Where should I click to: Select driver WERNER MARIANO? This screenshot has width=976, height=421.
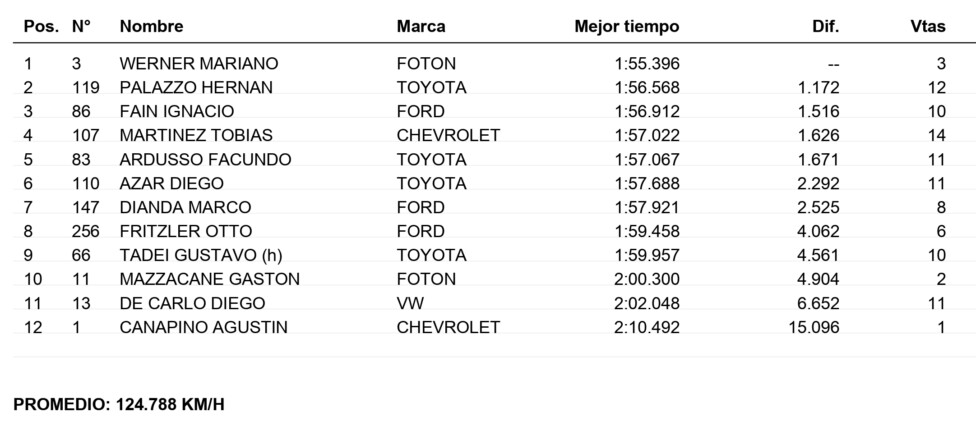click(x=199, y=64)
